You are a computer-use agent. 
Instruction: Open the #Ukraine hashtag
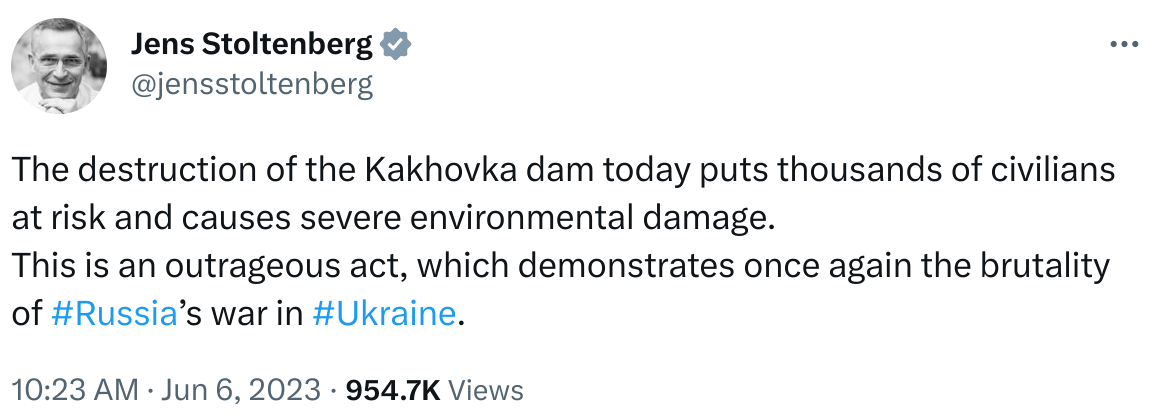coord(384,314)
